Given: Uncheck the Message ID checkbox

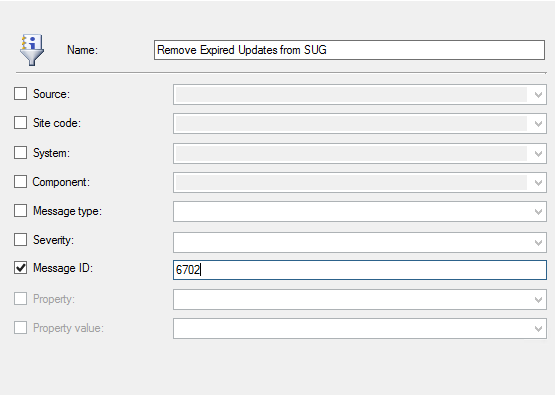Looking at the screenshot, I should click(x=21, y=268).
